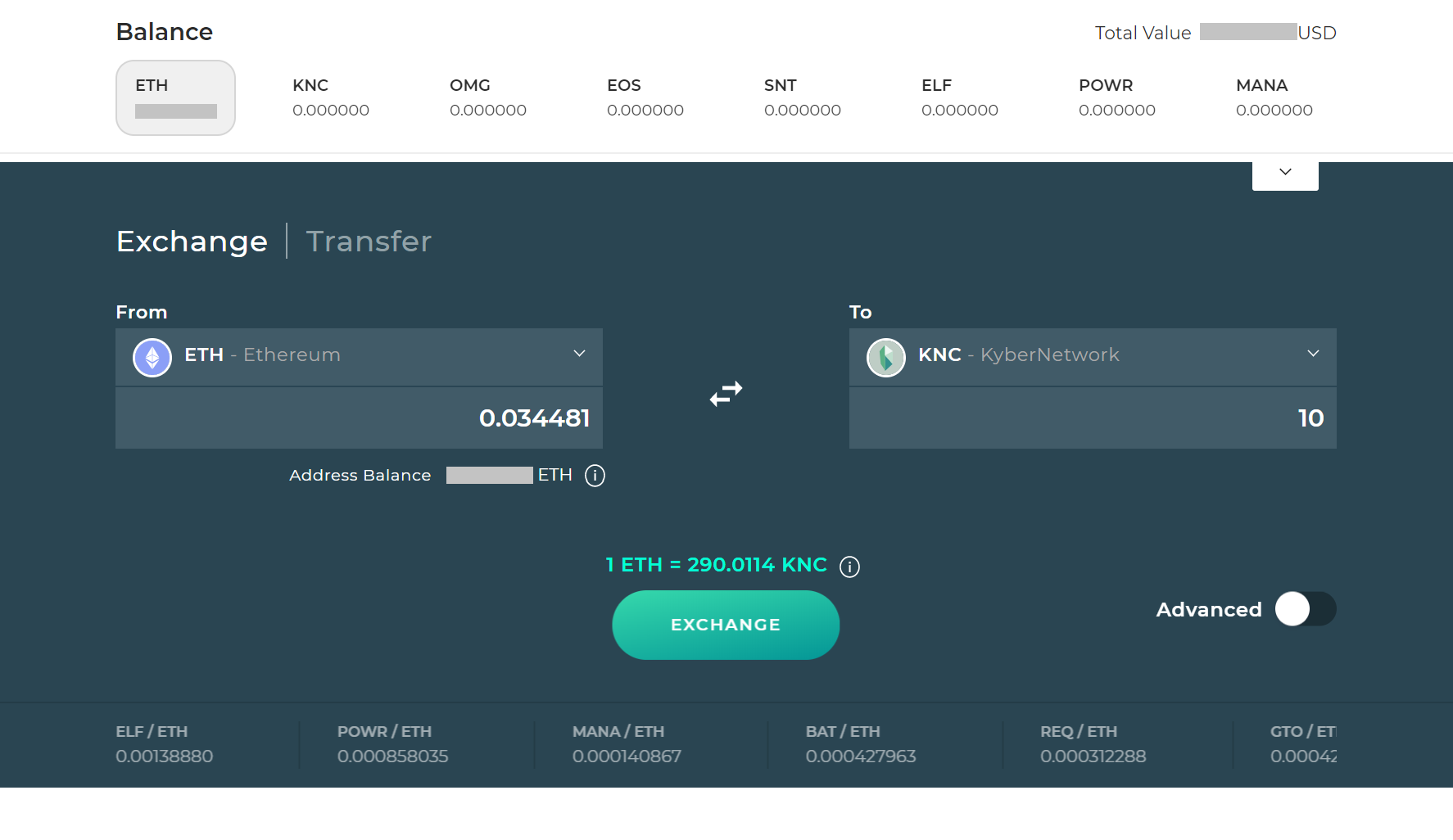Viewport: 1453px width, 840px height.
Task: Click the POWR / ETH rate ticker
Action: pyautogui.click(x=393, y=743)
